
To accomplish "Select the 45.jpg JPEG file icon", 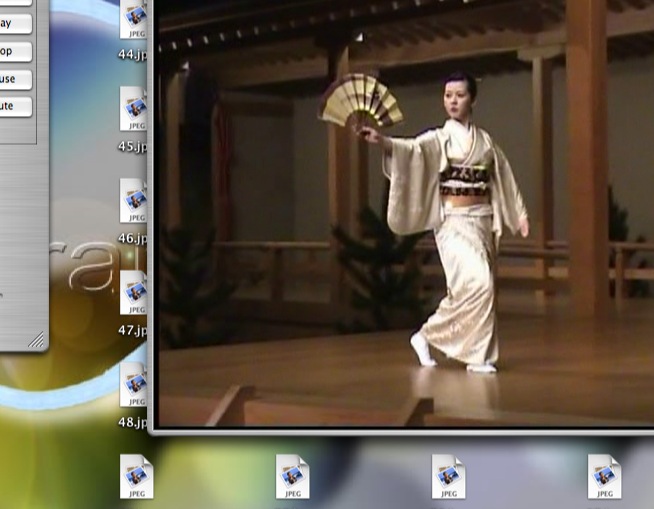I will (x=133, y=108).
